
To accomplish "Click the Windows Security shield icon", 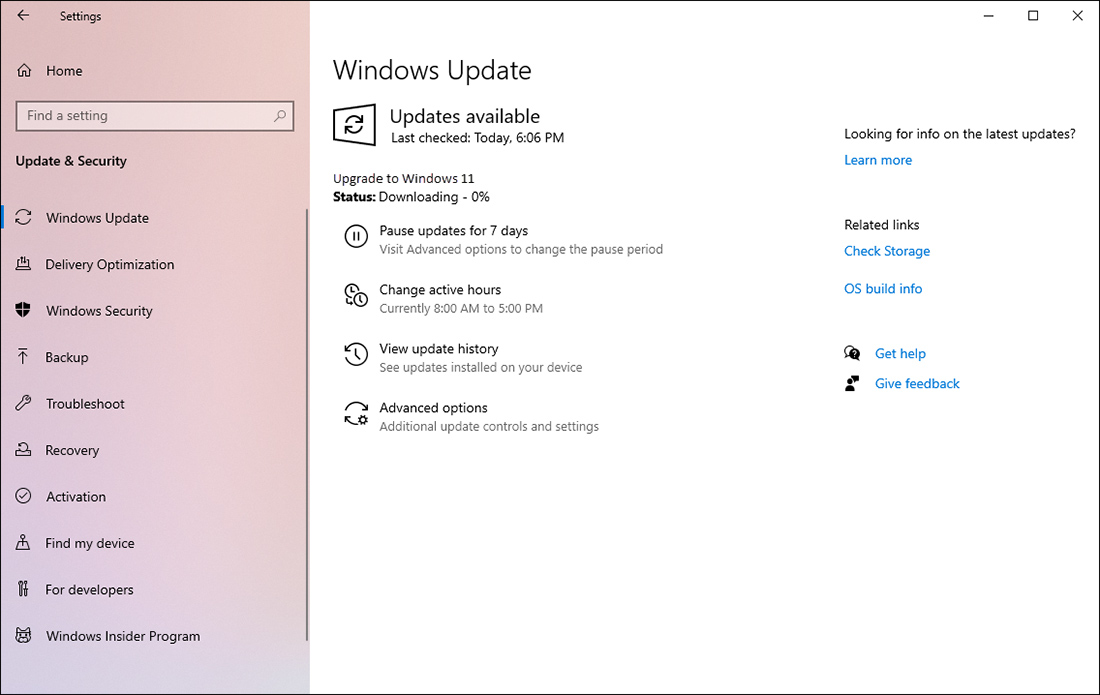I will click(x=22, y=311).
